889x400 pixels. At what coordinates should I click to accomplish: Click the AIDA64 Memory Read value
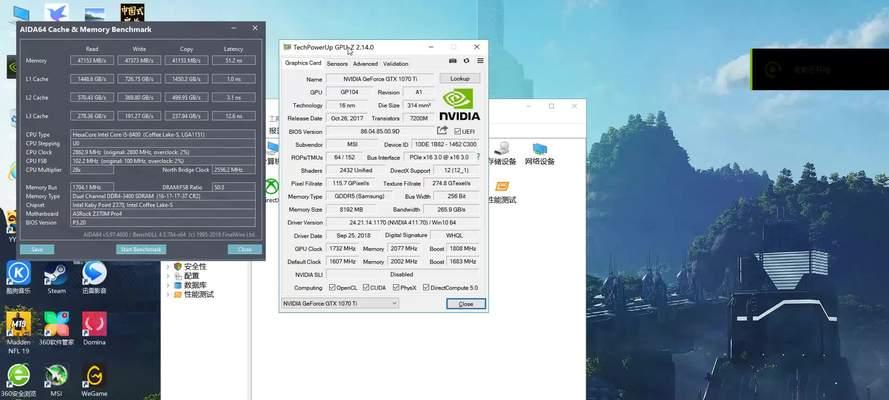(92, 60)
